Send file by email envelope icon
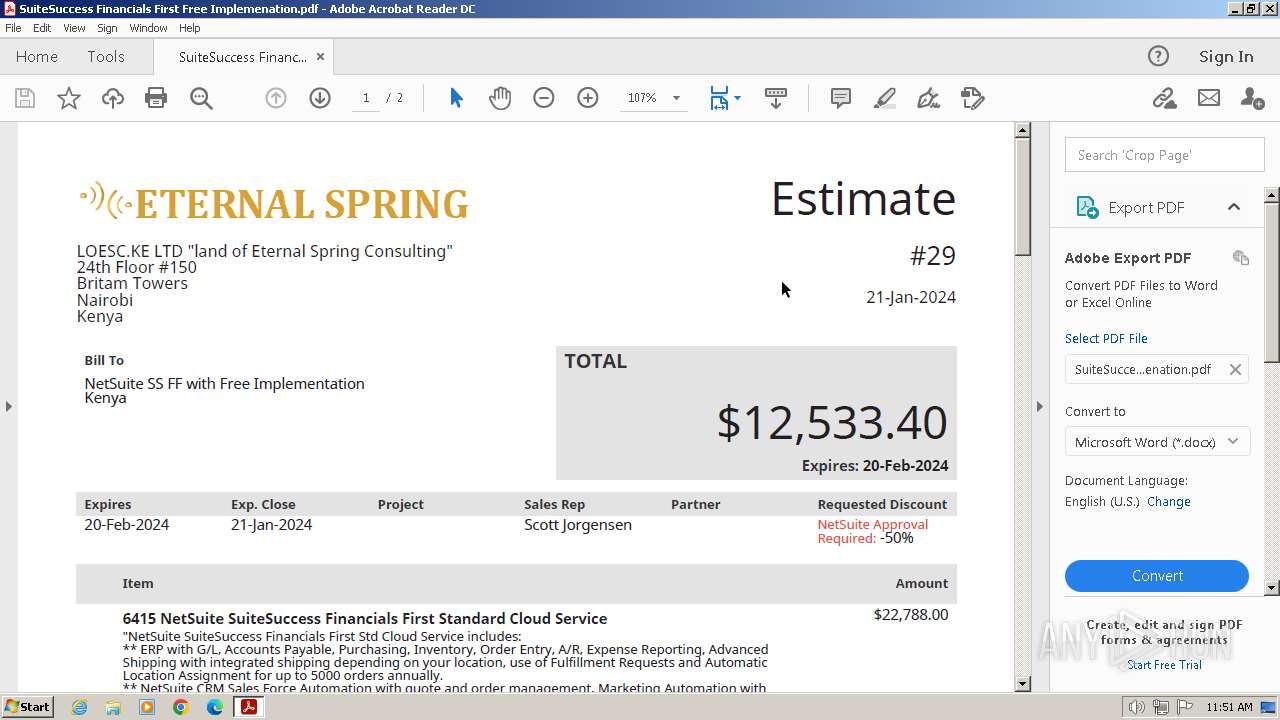 tap(1209, 98)
